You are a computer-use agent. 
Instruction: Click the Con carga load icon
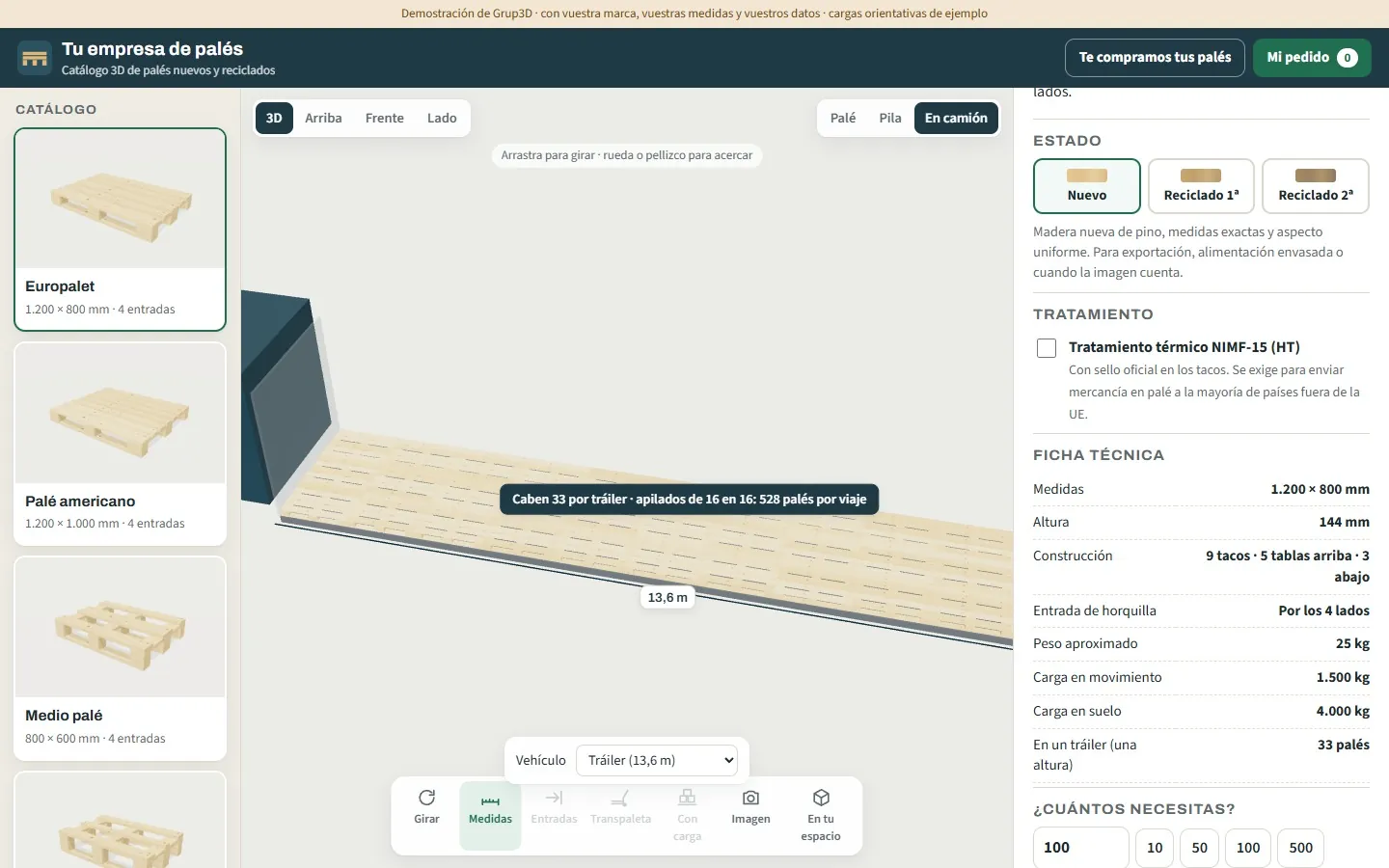687,797
